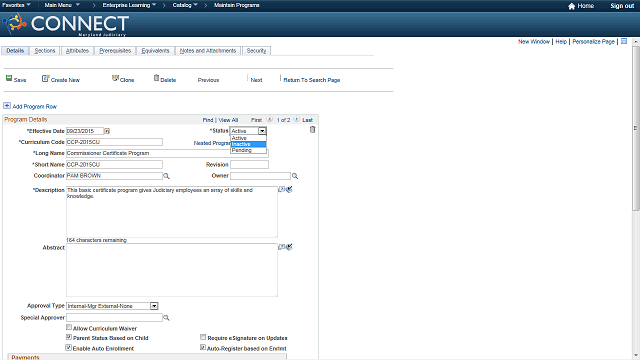640x360 pixels.
Task: Expand the Catalog breadcrumb menu
Action: tap(184, 5)
